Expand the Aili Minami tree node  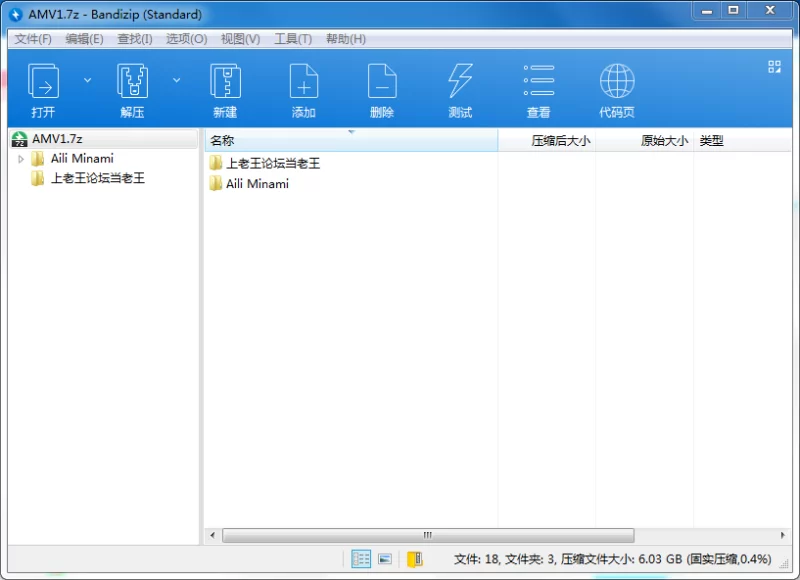[21, 159]
